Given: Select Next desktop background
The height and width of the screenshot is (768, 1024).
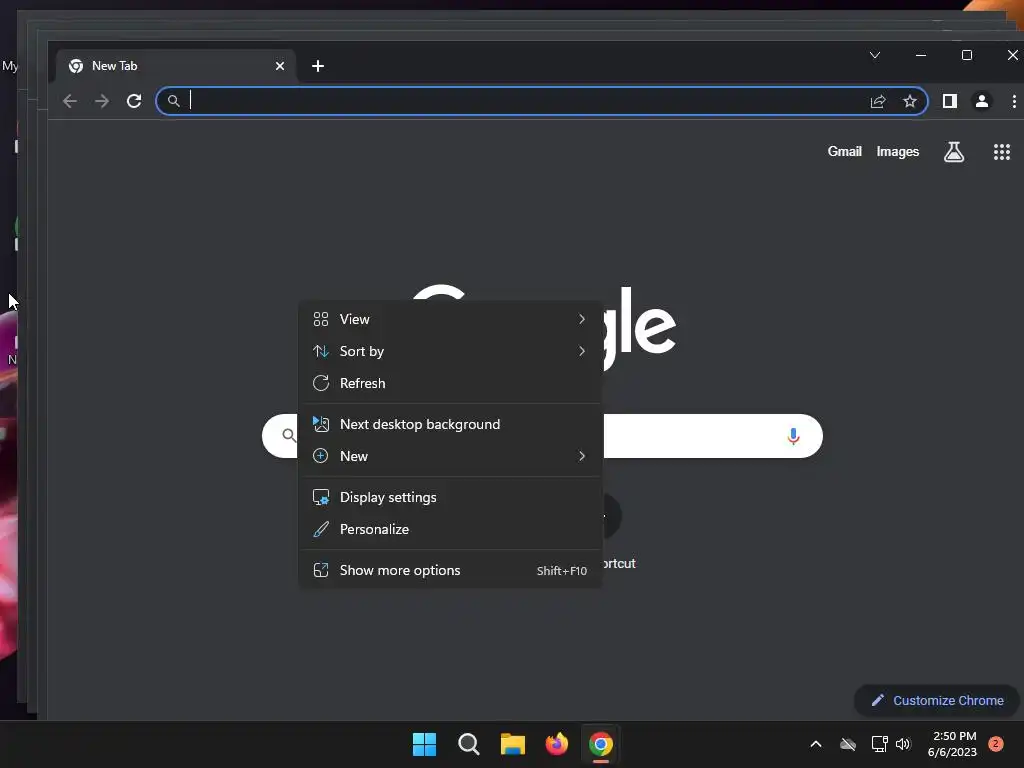Looking at the screenshot, I should (450, 424).
